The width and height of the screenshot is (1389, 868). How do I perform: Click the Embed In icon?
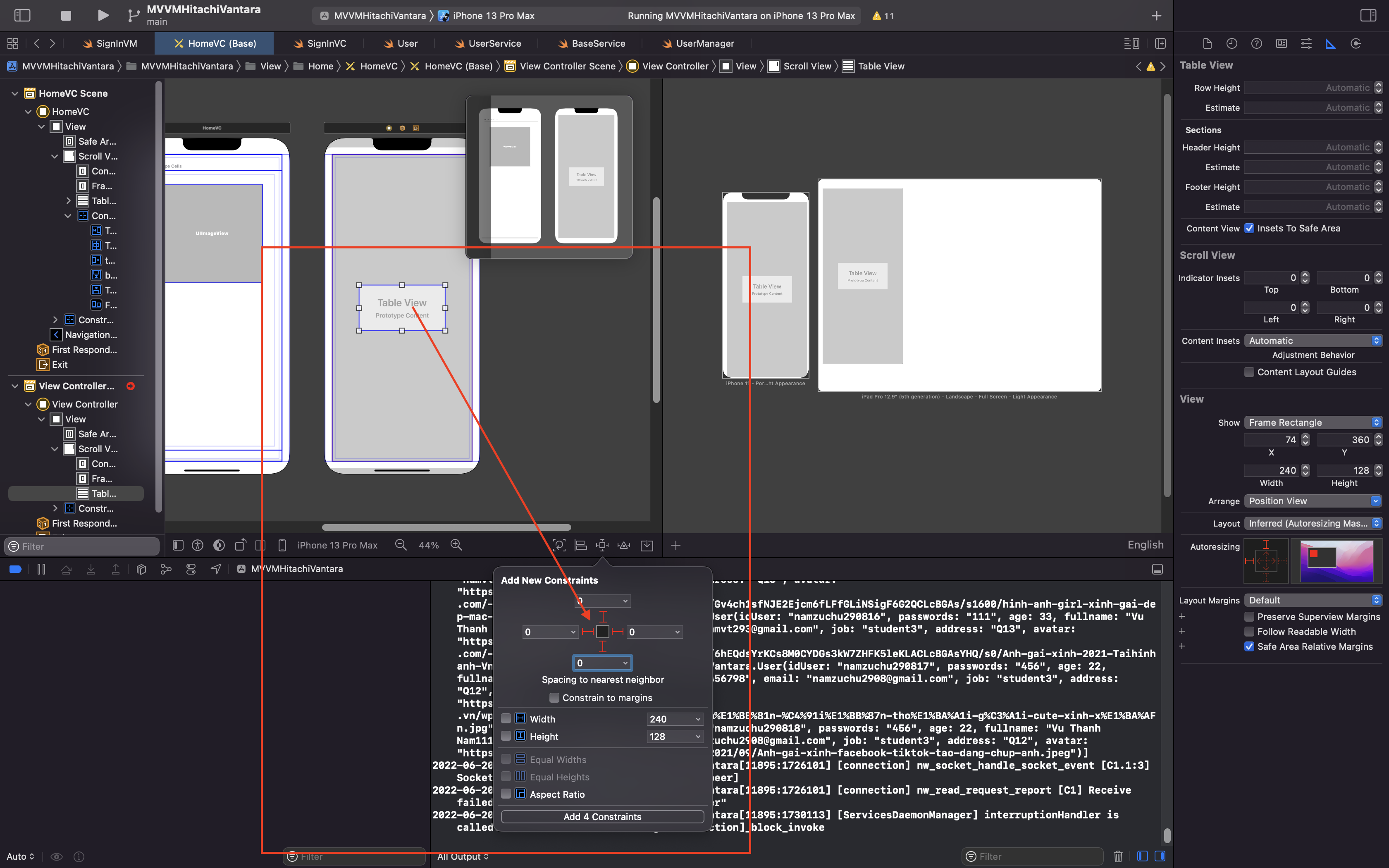pos(647,545)
